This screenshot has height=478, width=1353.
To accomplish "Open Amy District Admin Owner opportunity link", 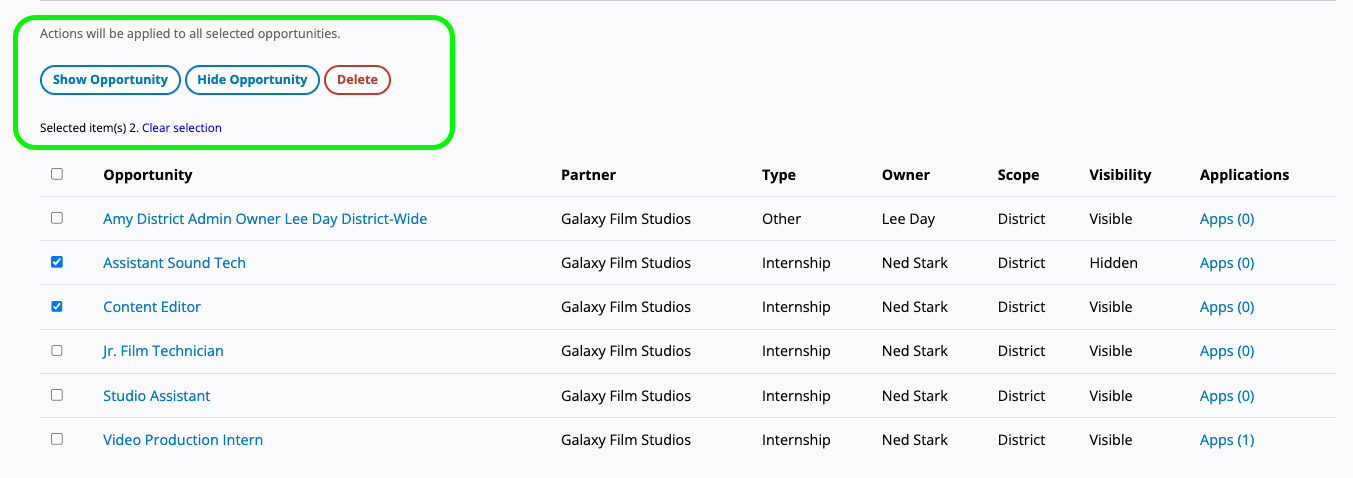I will pos(265,219).
